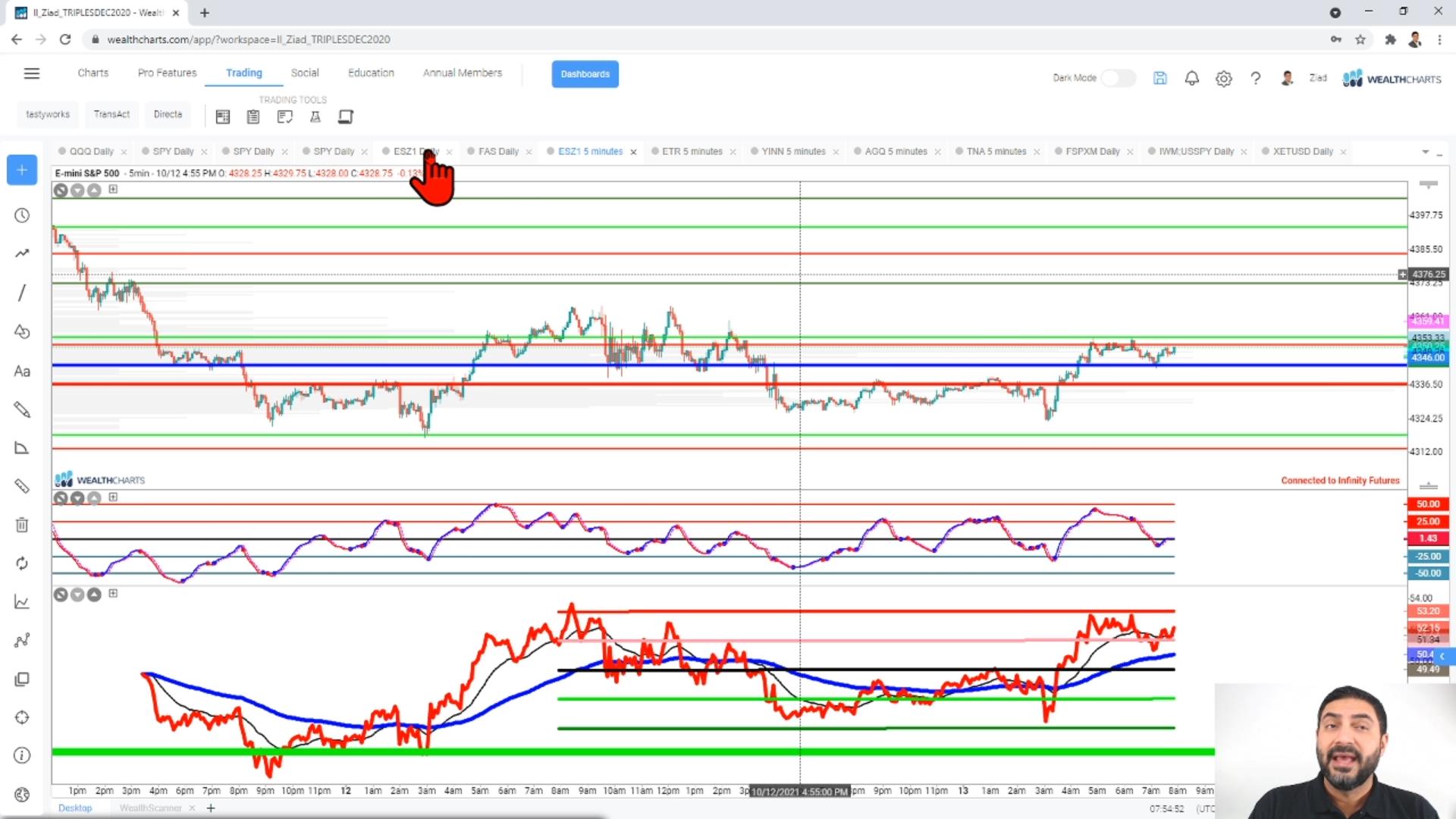Image resolution: width=1456 pixels, height=819 pixels.
Task: Select the Directa broker button
Action: [168, 115]
